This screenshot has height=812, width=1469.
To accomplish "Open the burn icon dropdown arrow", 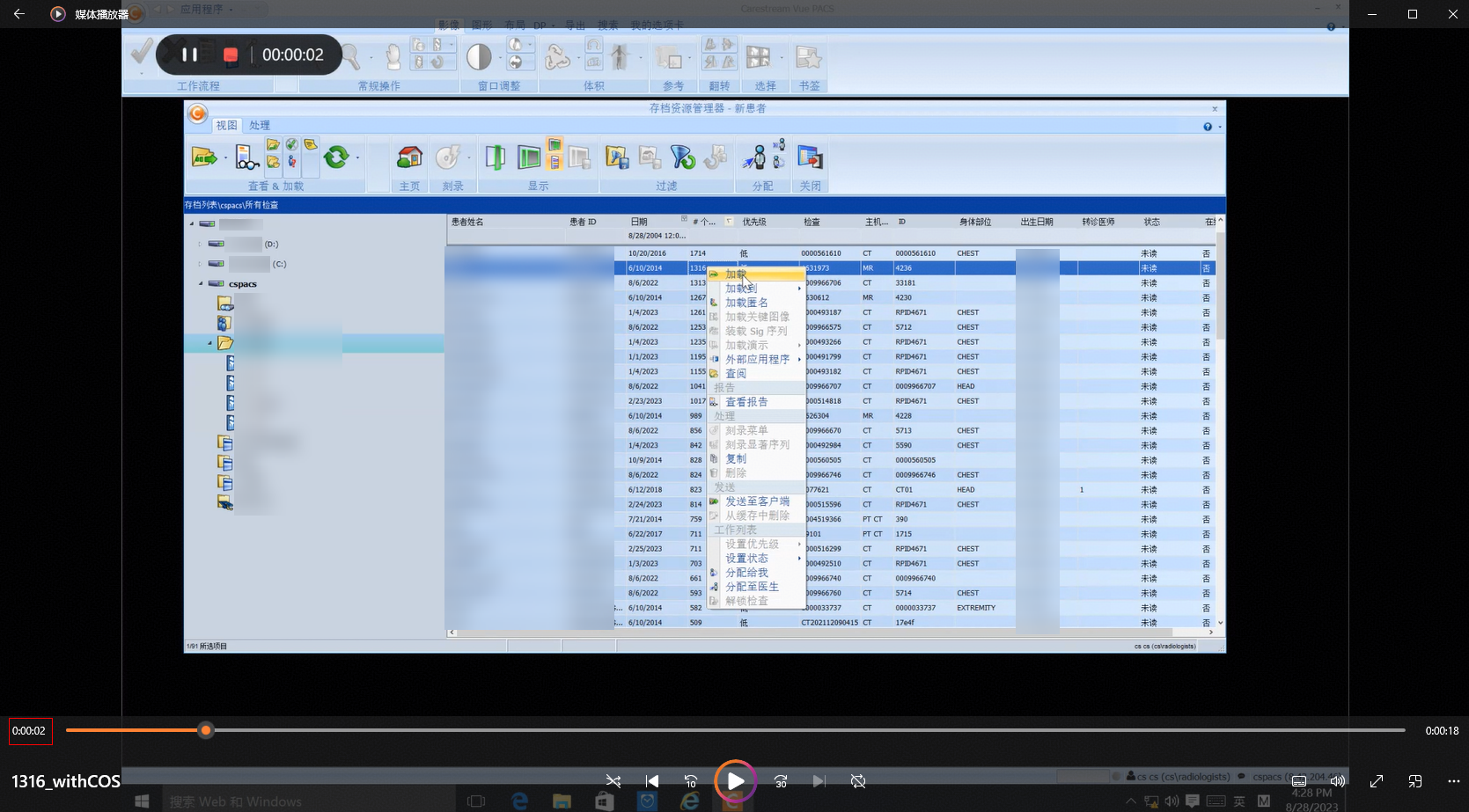I will click(469, 158).
